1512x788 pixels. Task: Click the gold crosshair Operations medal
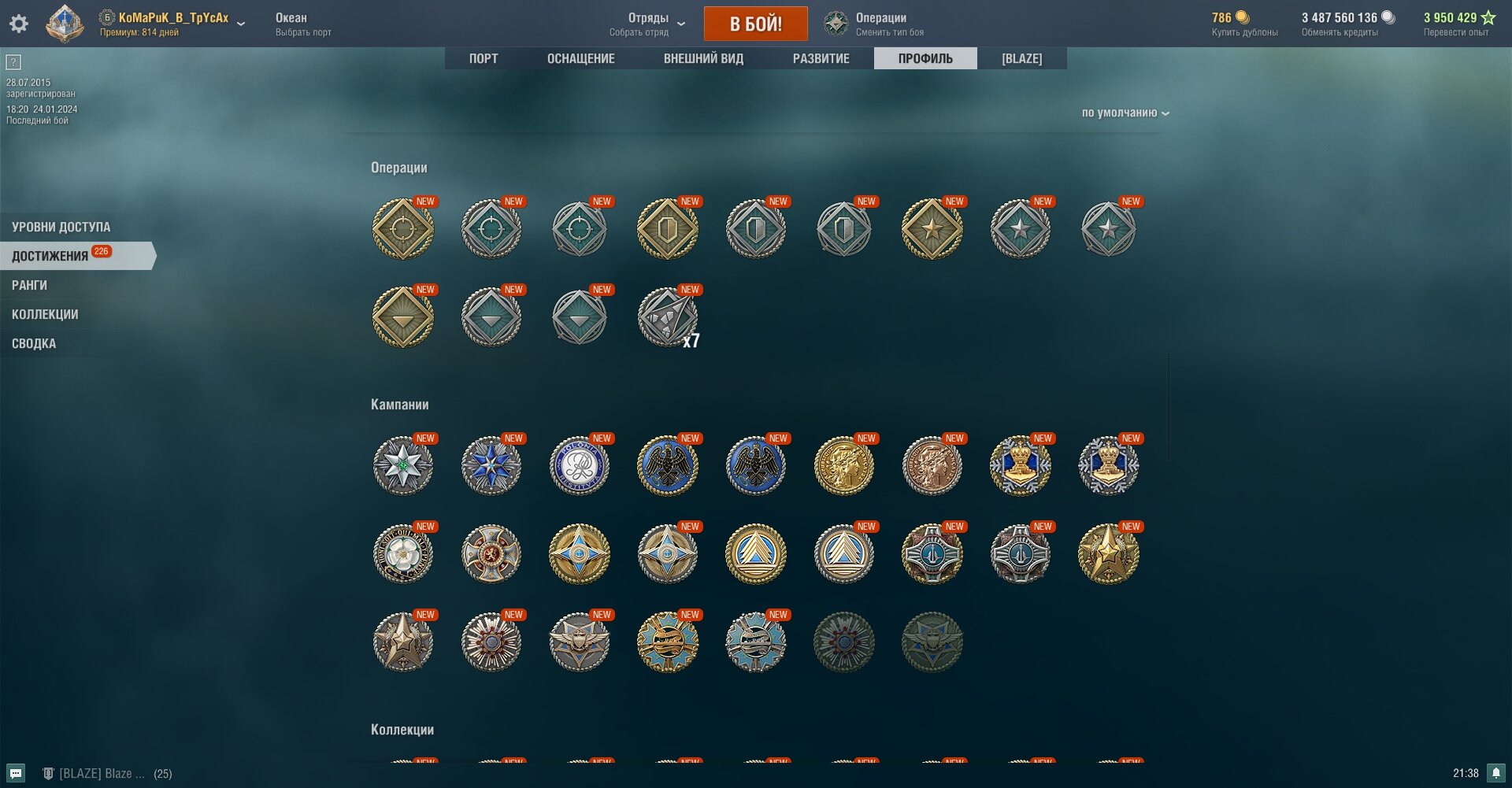pyautogui.click(x=403, y=229)
